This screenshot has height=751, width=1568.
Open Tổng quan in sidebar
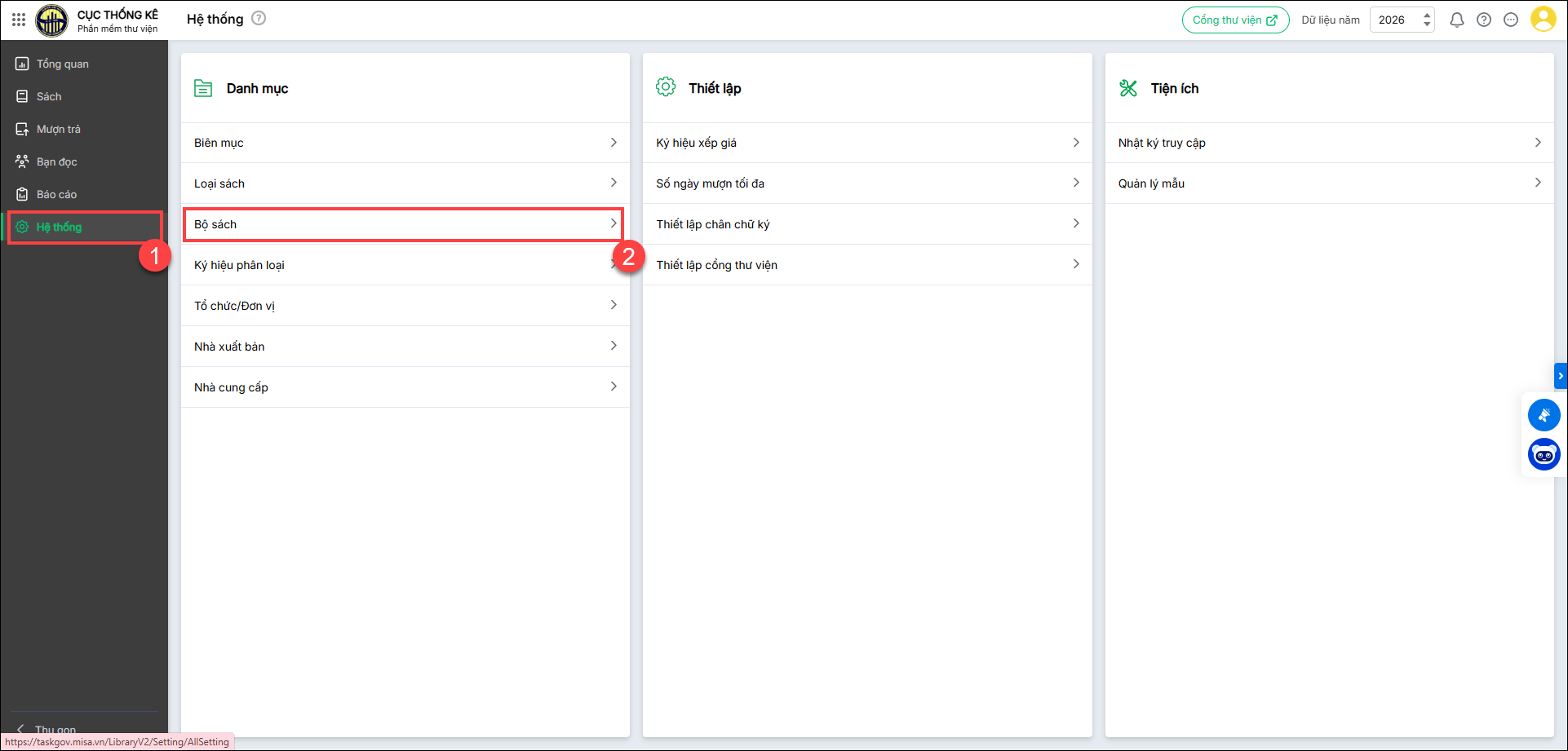[63, 64]
